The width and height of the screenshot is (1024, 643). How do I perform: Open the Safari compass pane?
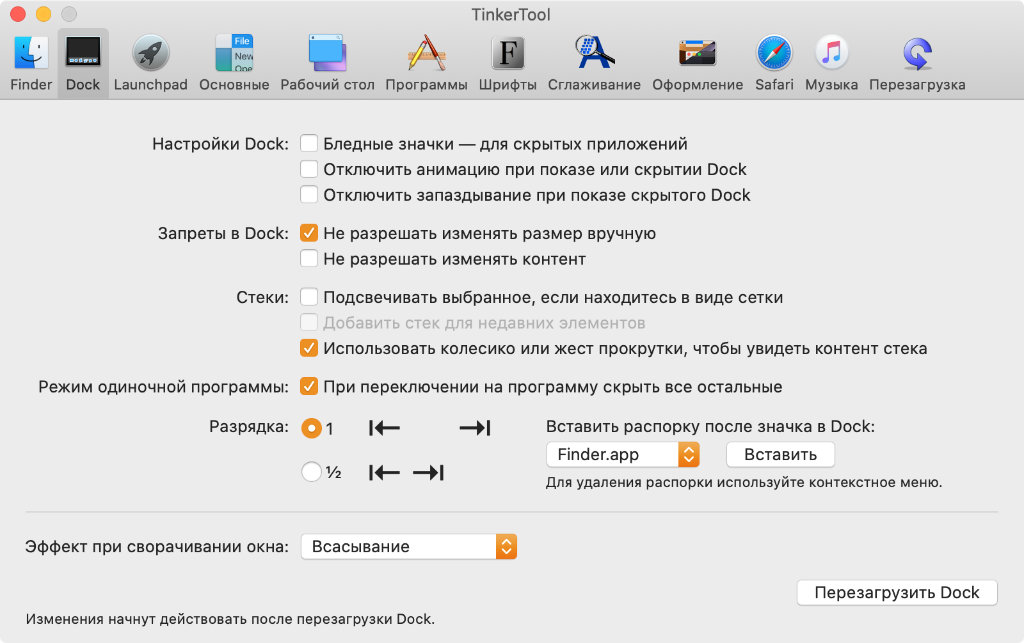point(774,63)
